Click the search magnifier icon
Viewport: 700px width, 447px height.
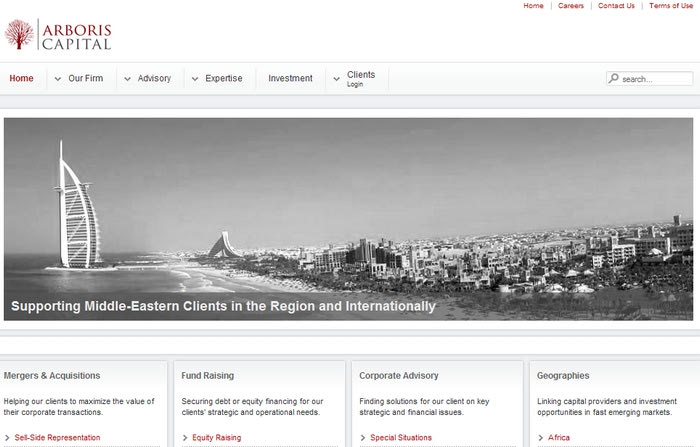(x=614, y=78)
